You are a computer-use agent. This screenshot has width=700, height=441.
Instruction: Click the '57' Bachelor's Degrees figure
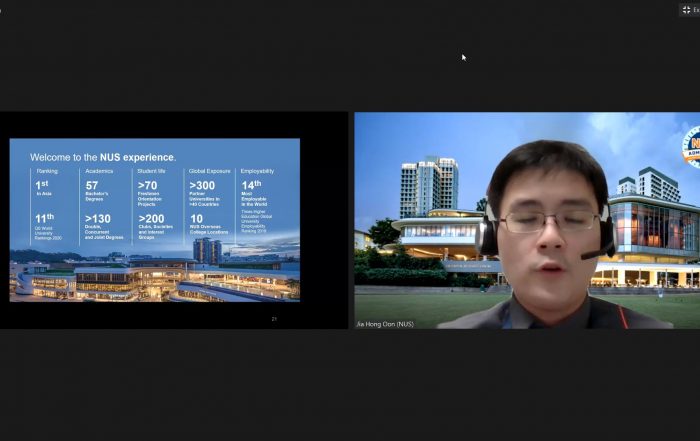point(92,185)
